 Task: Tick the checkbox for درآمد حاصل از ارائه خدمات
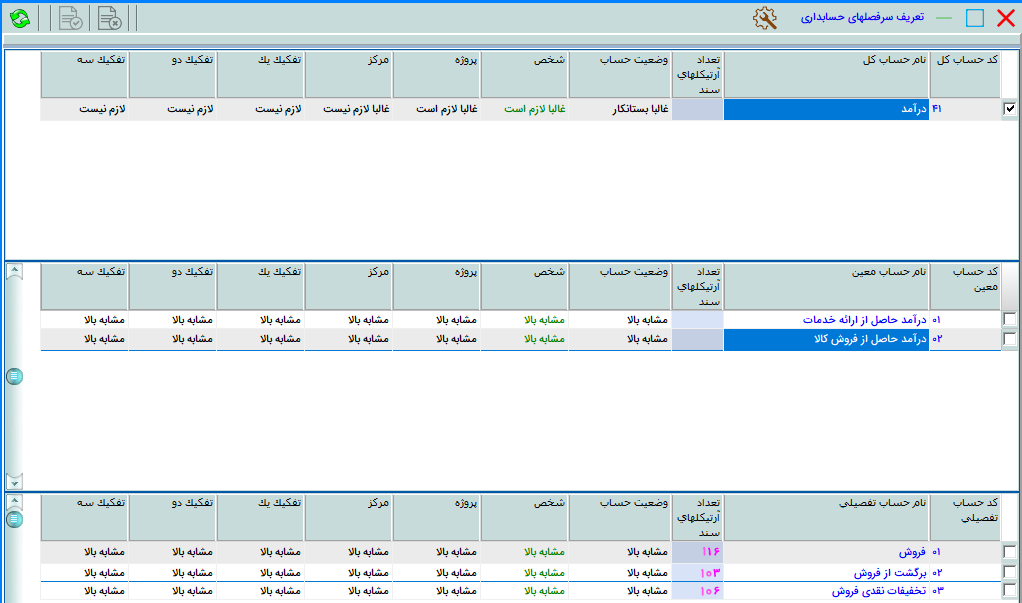(x=1010, y=319)
